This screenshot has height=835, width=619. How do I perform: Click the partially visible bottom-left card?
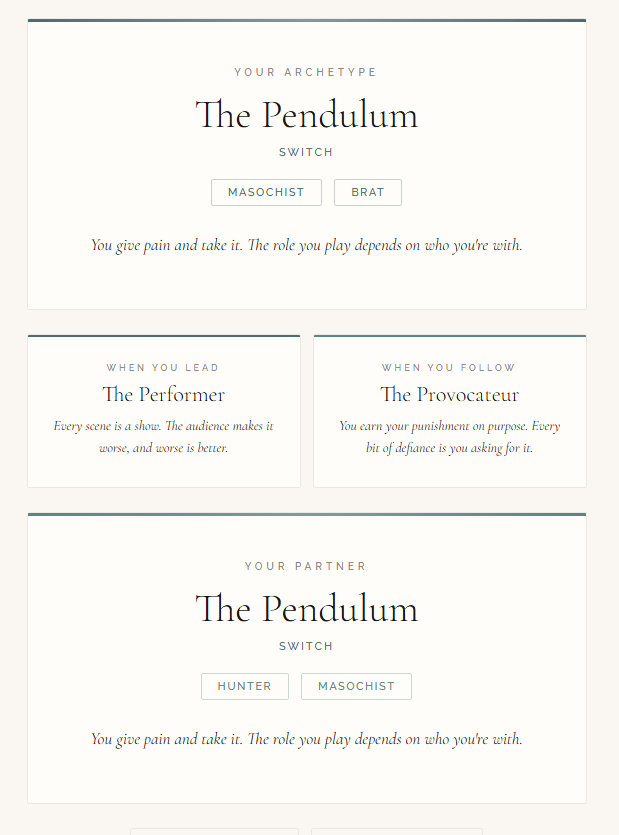[214, 831]
